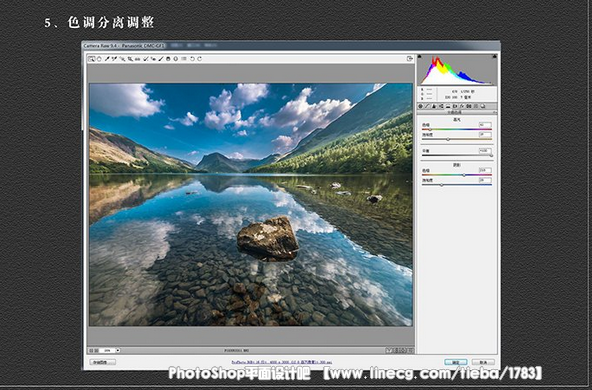Select the Color Sampler tool
592x390 pixels.
coord(114,59)
